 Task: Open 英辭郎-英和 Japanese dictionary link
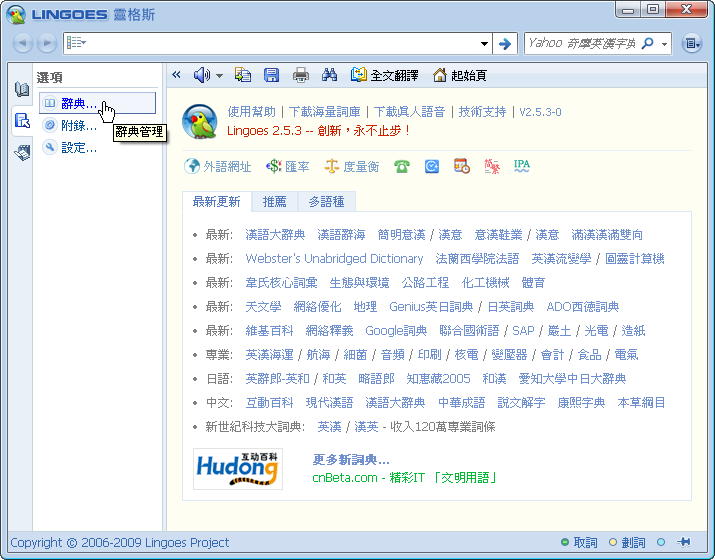pos(277,379)
